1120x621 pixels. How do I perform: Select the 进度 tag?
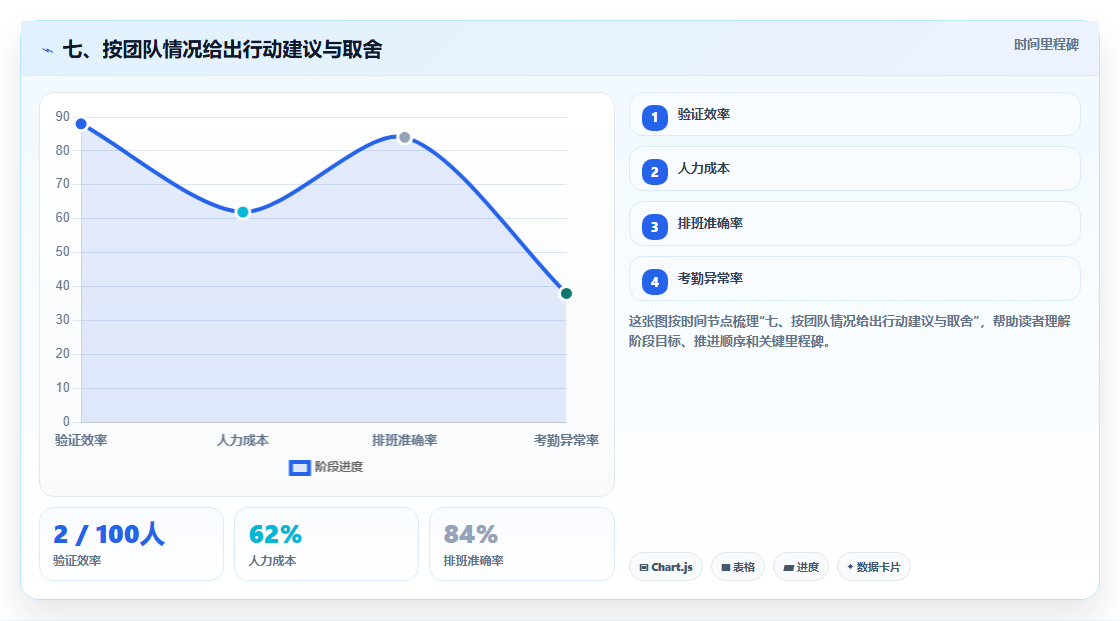pyautogui.click(x=801, y=567)
